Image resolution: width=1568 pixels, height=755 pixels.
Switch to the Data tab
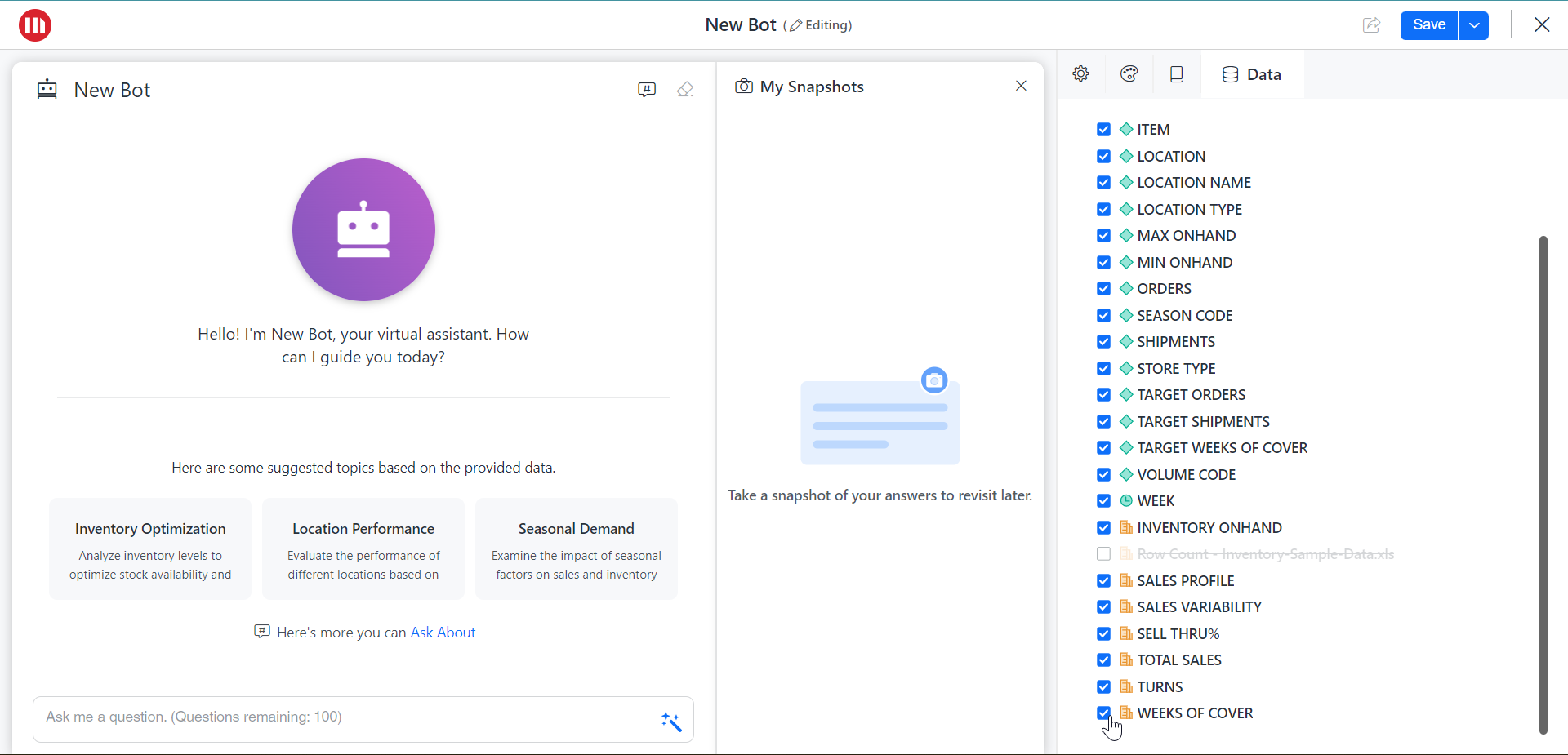point(1252,74)
